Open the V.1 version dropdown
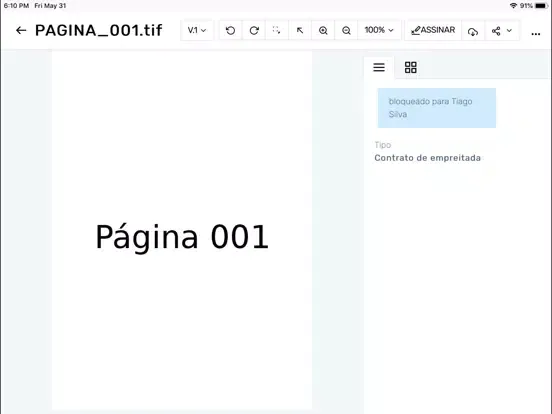The height and width of the screenshot is (414, 552). [x=197, y=30]
